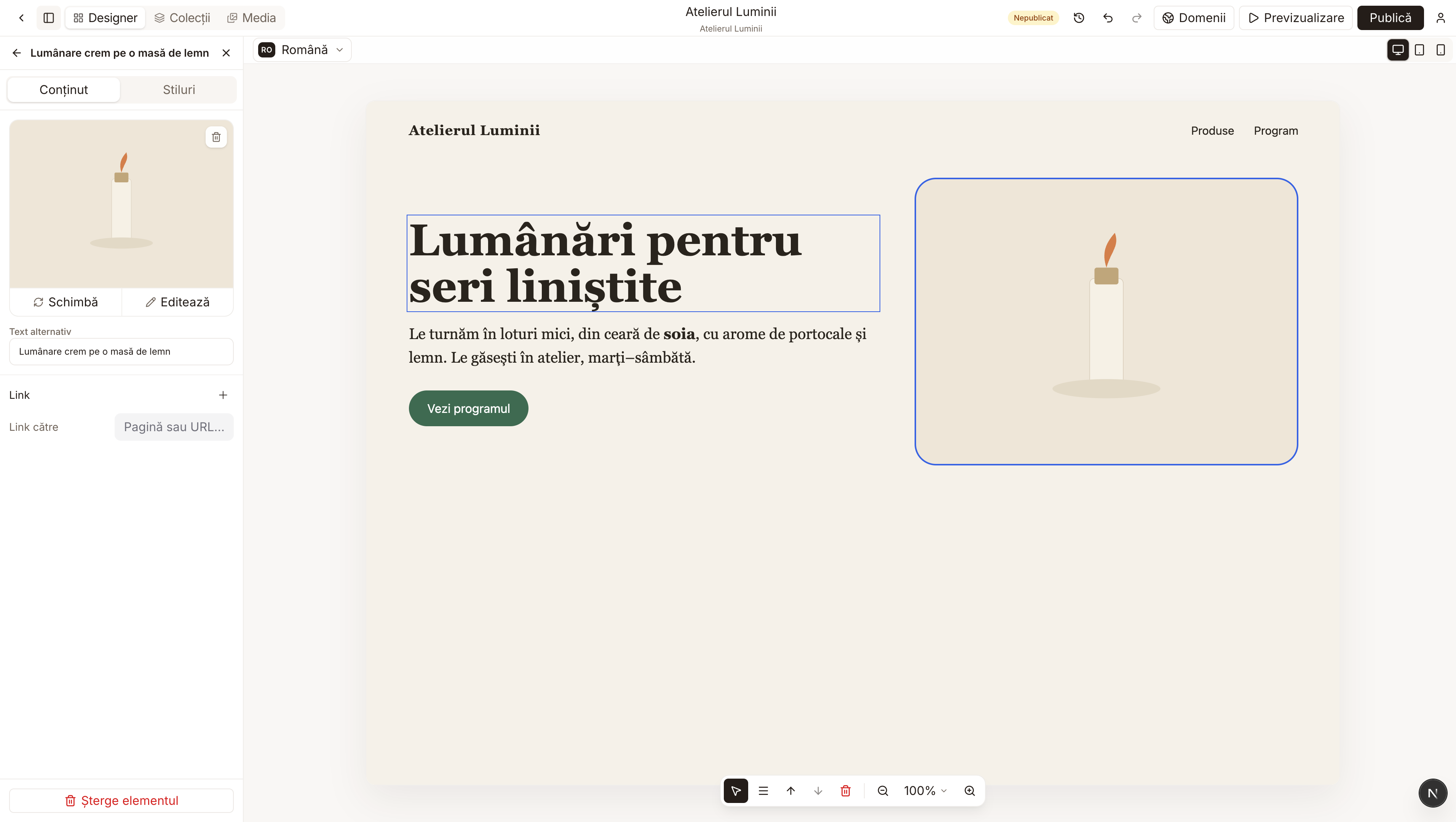Click the Pagină sau URL link field
The image size is (1456, 822).
pyautogui.click(x=174, y=427)
